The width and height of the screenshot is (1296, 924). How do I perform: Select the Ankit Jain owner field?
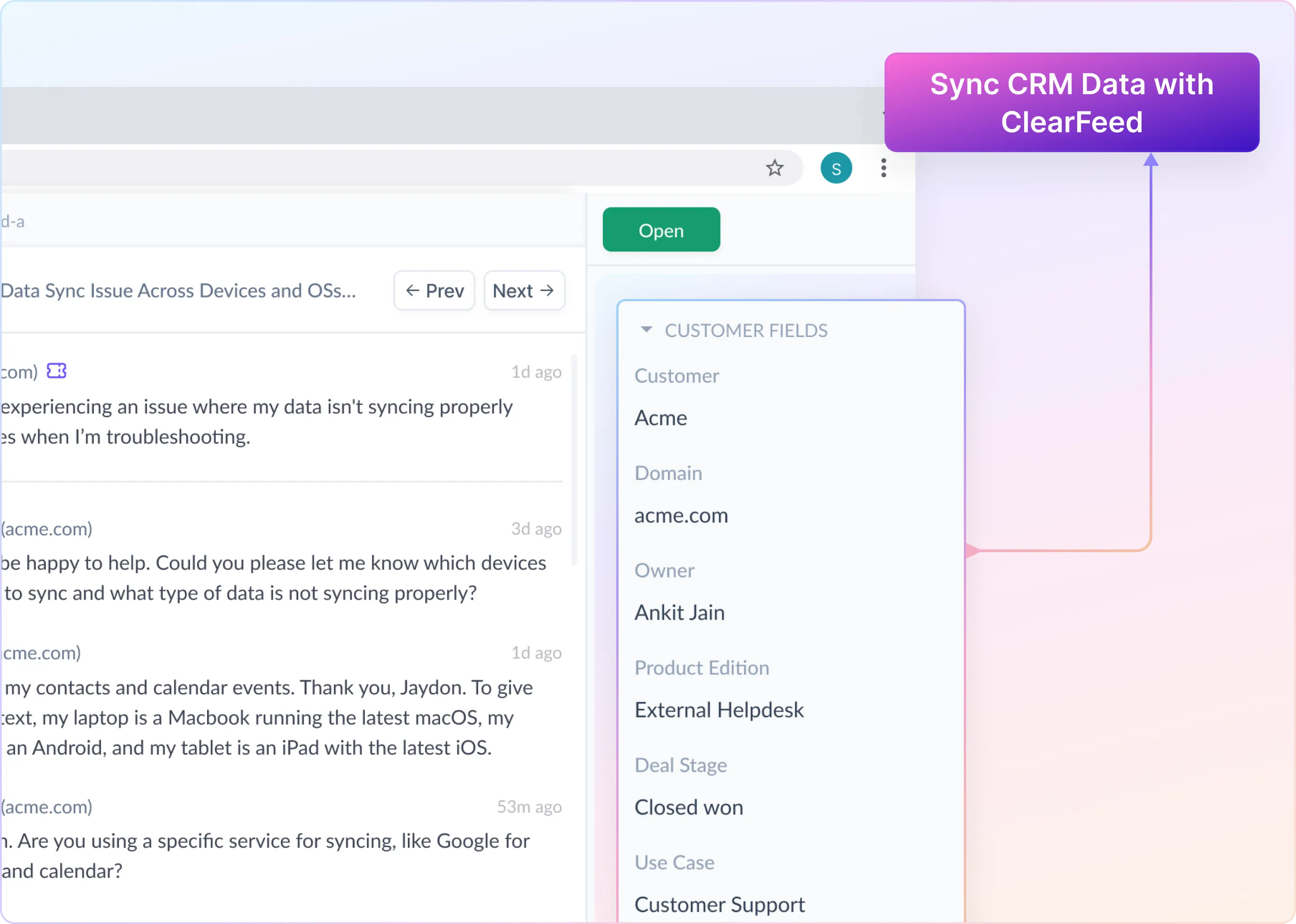[679, 613]
